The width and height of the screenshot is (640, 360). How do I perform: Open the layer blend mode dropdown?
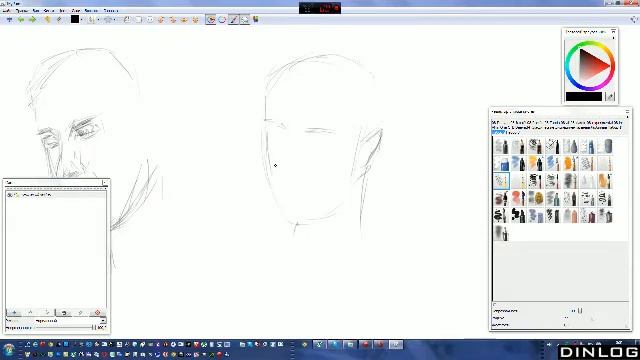pos(70,321)
